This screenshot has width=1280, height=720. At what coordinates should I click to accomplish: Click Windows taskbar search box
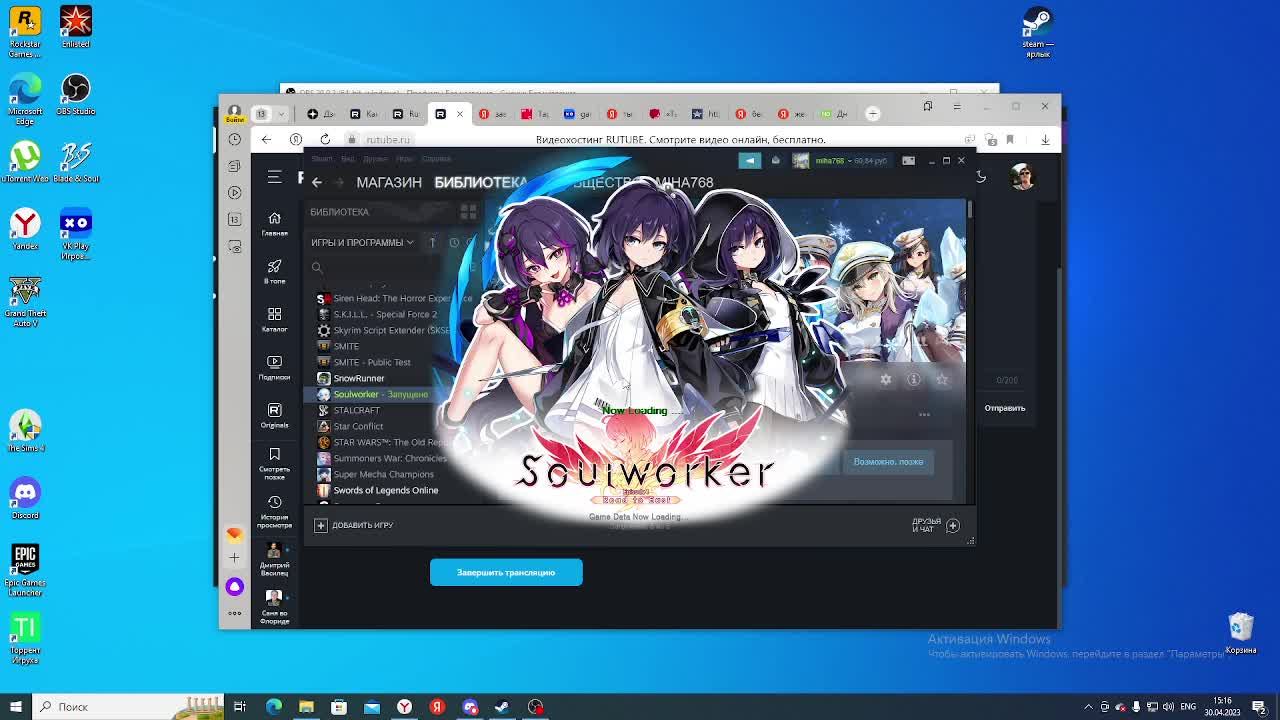(x=127, y=707)
